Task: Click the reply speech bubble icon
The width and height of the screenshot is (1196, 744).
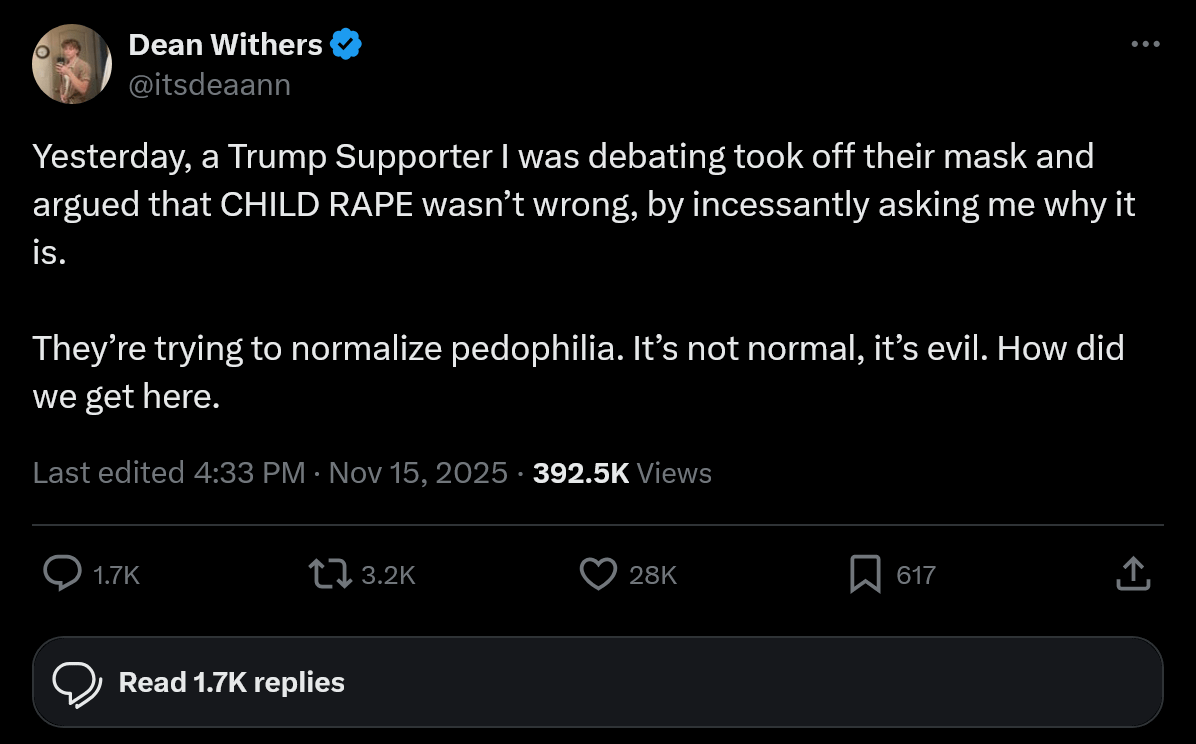Action: point(63,574)
